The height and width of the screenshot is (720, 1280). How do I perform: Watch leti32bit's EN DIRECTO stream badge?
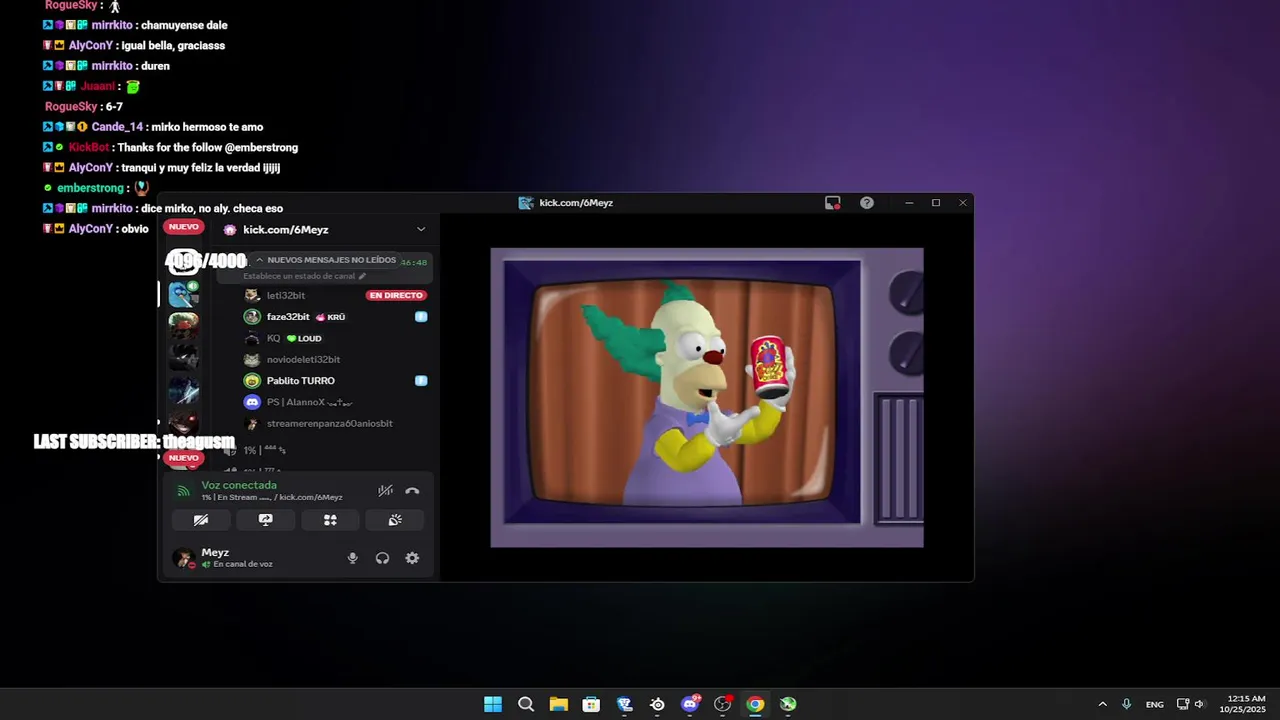tap(396, 295)
